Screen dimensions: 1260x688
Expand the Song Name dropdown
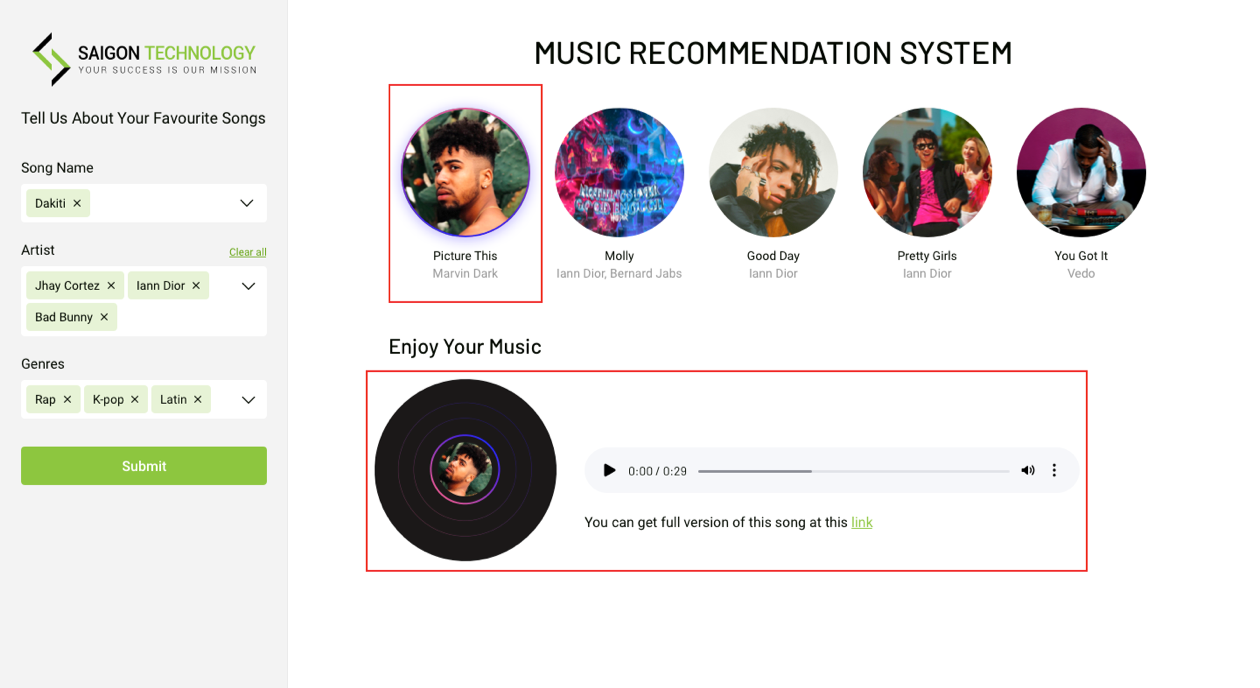point(247,203)
